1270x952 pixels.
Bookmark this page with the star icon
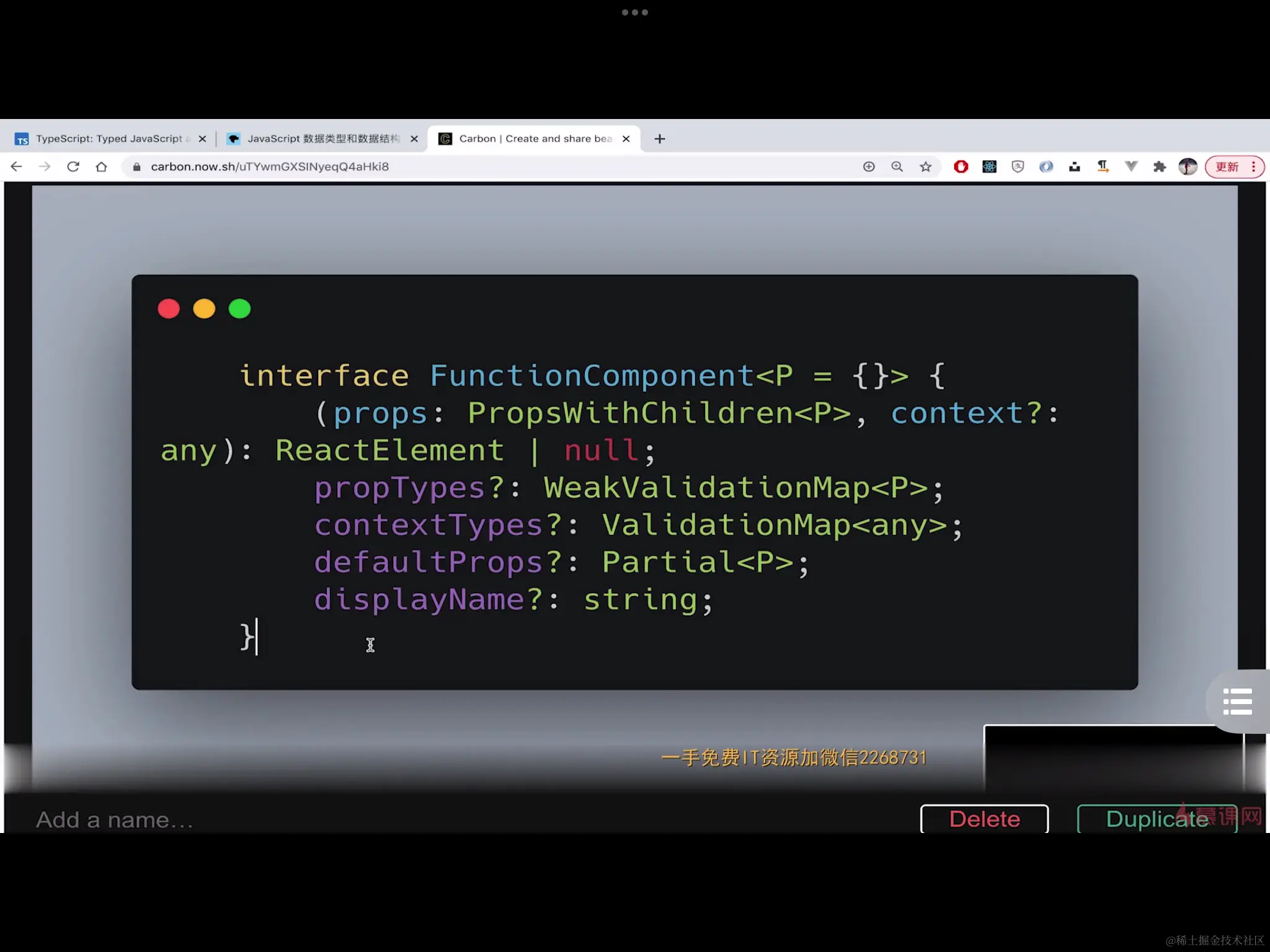[x=925, y=166]
